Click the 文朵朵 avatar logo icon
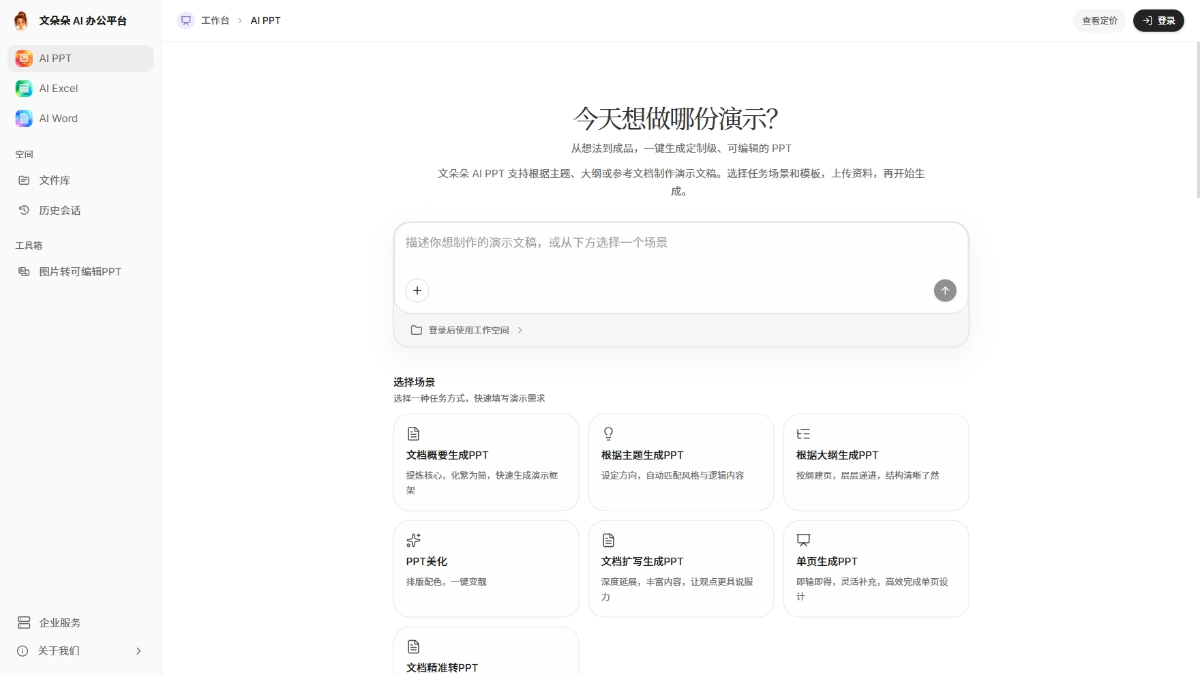 [21, 21]
